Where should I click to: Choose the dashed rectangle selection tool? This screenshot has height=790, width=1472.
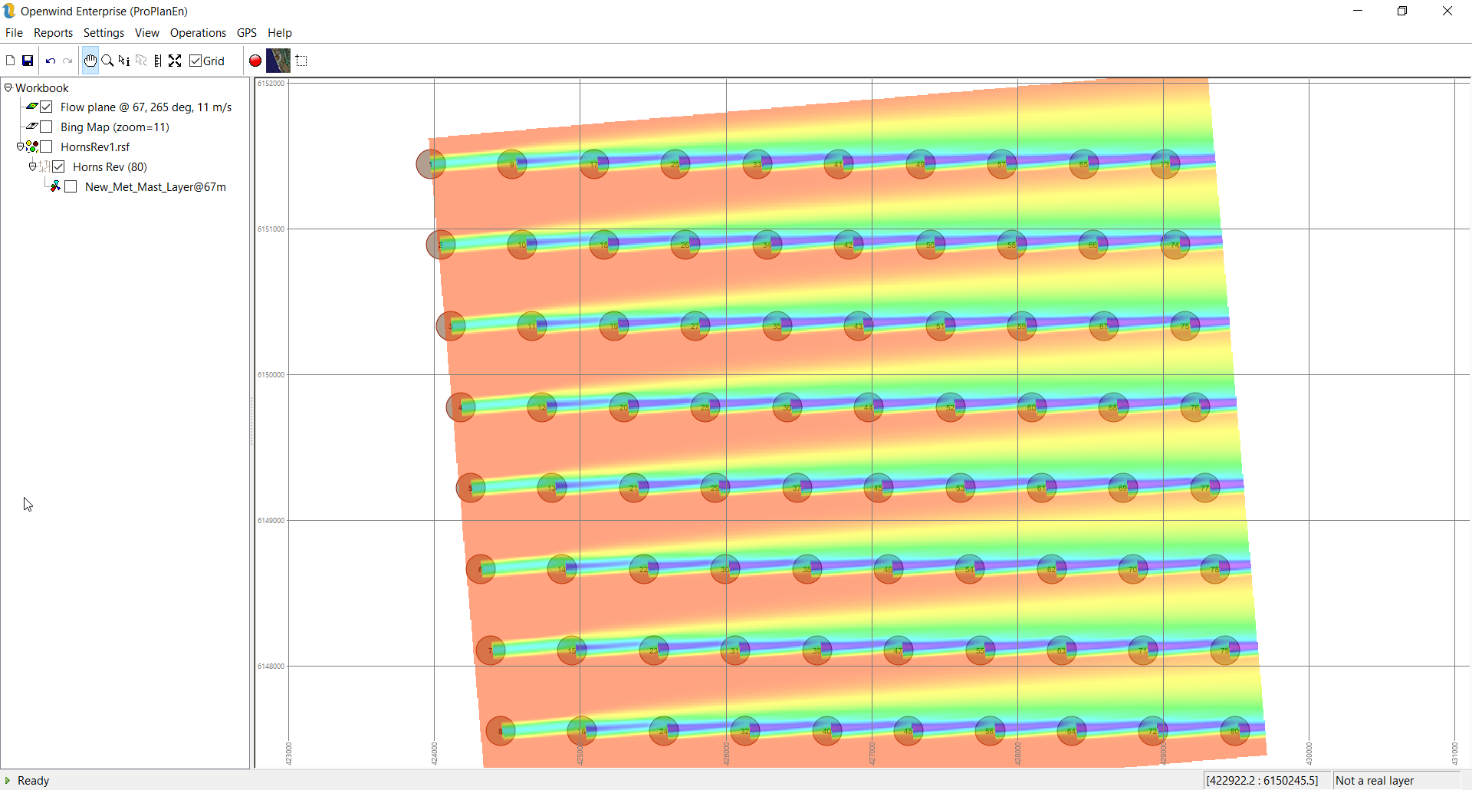301,61
